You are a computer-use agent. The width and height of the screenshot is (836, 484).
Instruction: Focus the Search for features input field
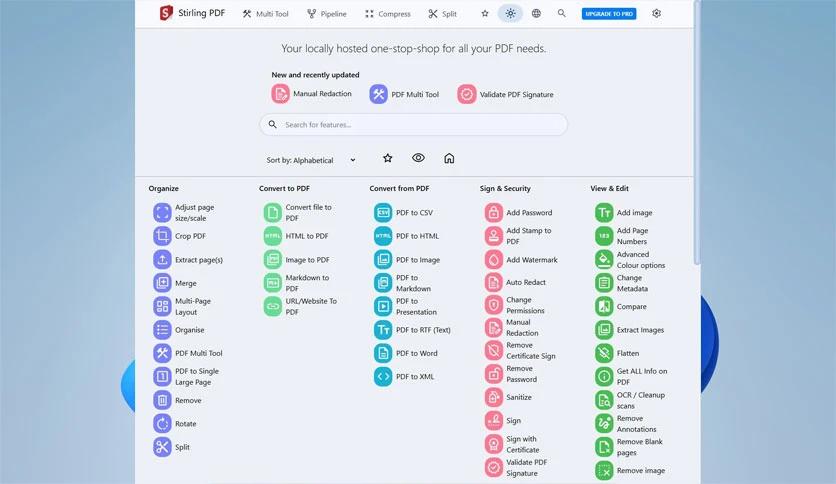pyautogui.click(x=413, y=124)
